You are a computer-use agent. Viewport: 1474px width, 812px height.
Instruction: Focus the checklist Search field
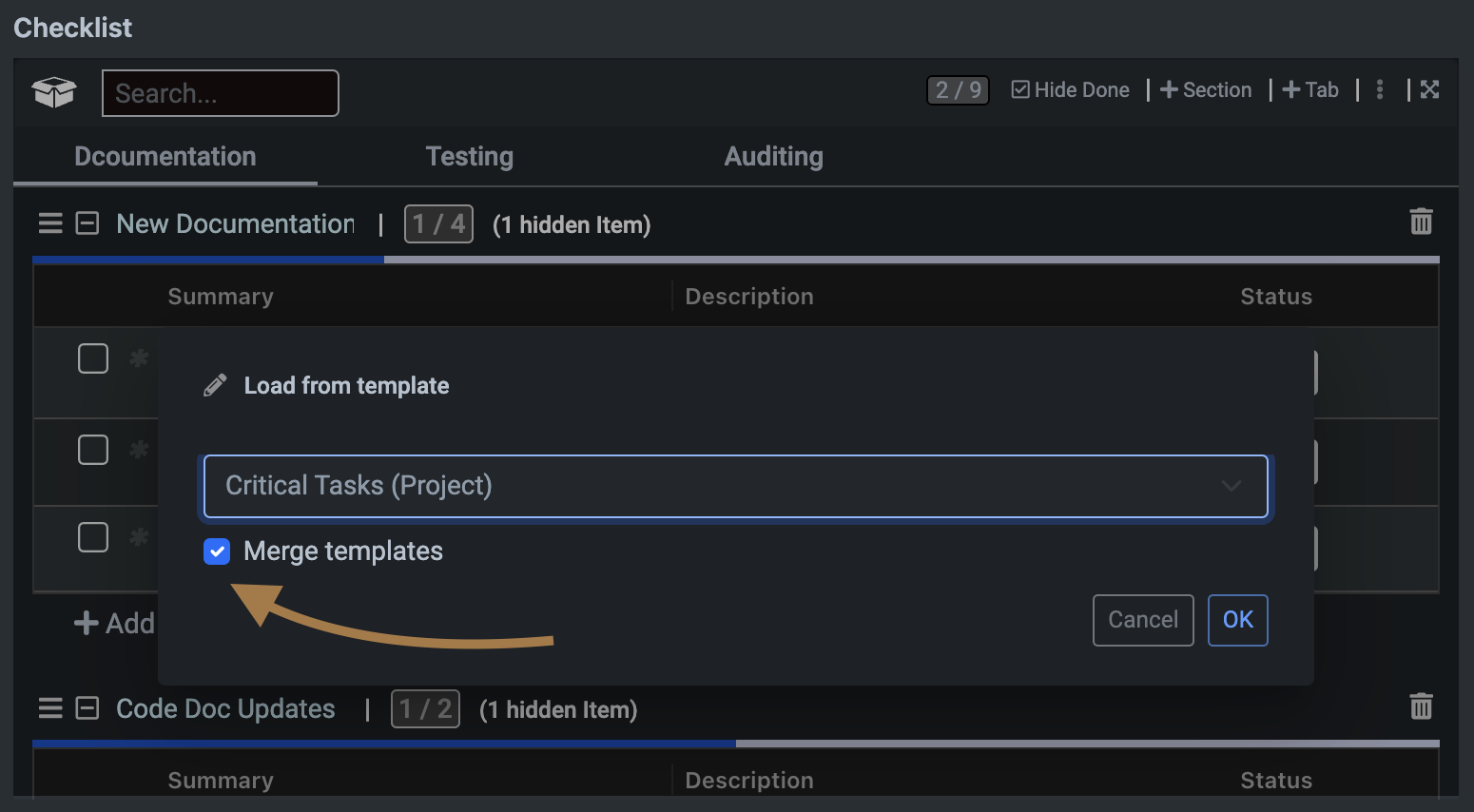[221, 93]
